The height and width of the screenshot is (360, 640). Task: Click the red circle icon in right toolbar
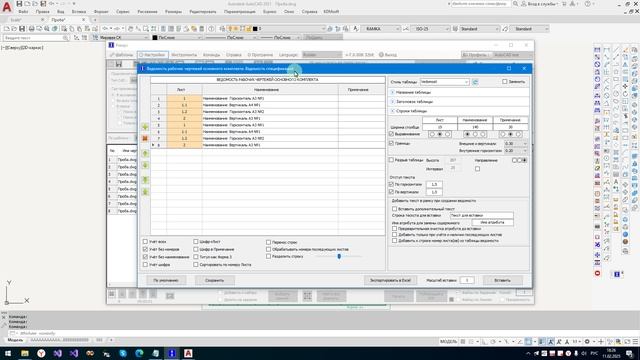click(x=598, y=273)
